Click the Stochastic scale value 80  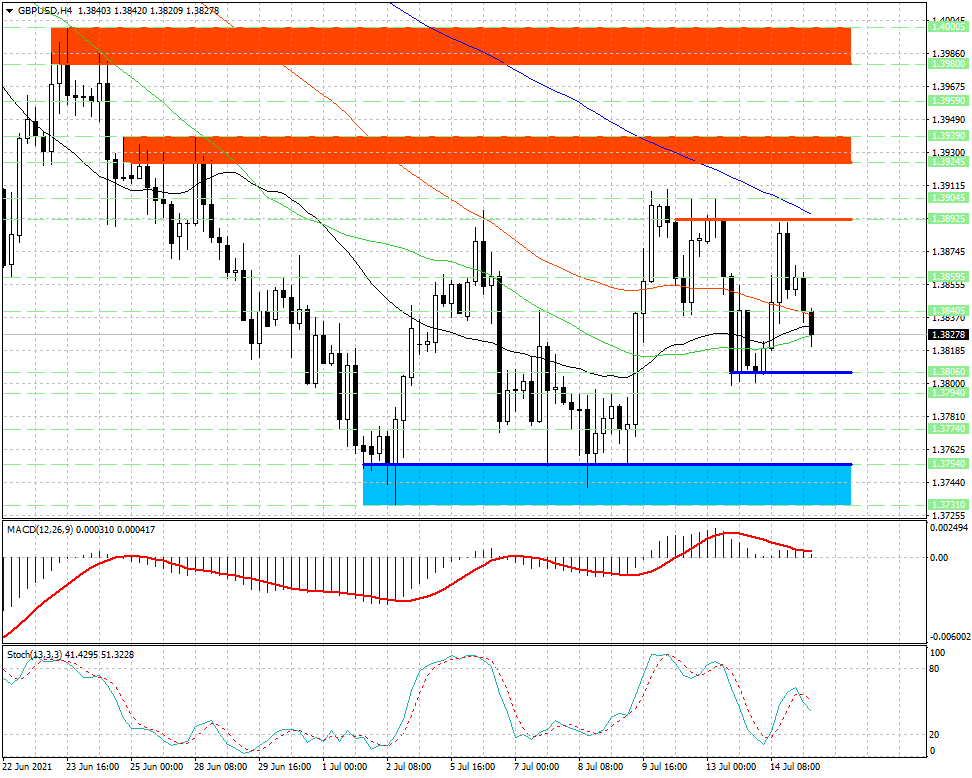pos(935,669)
